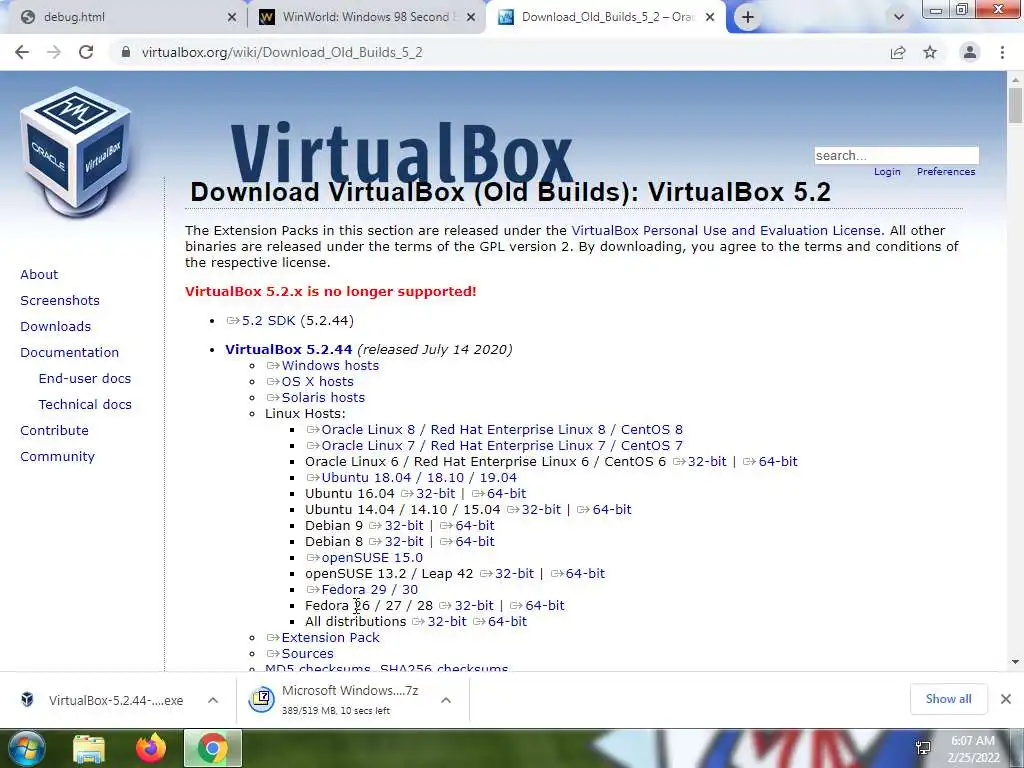The height and width of the screenshot is (768, 1024).
Task: Open the Chrome three-dot menu
Action: 1002,52
